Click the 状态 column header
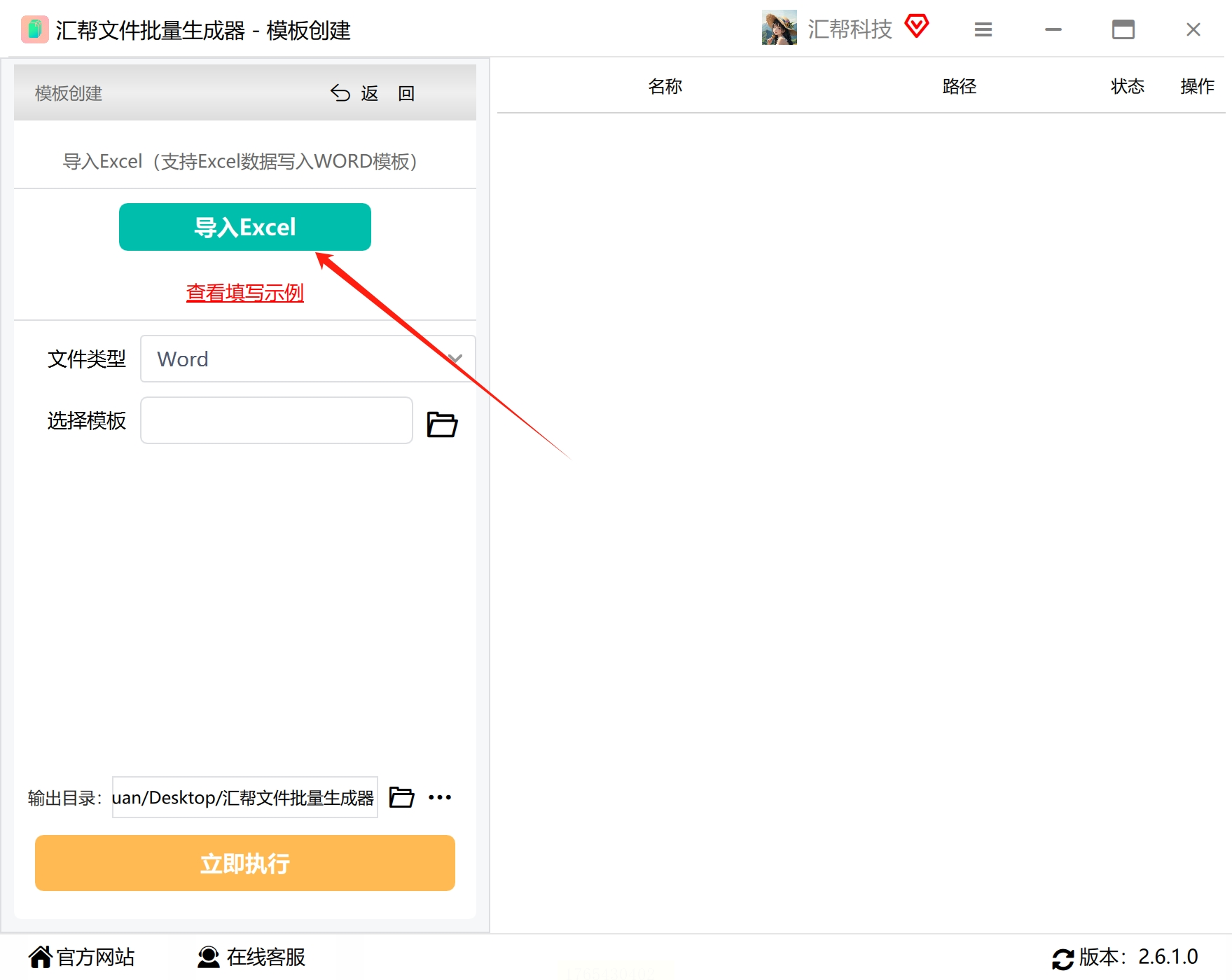Viewport: 1232px width, 980px height. pyautogui.click(x=1128, y=86)
